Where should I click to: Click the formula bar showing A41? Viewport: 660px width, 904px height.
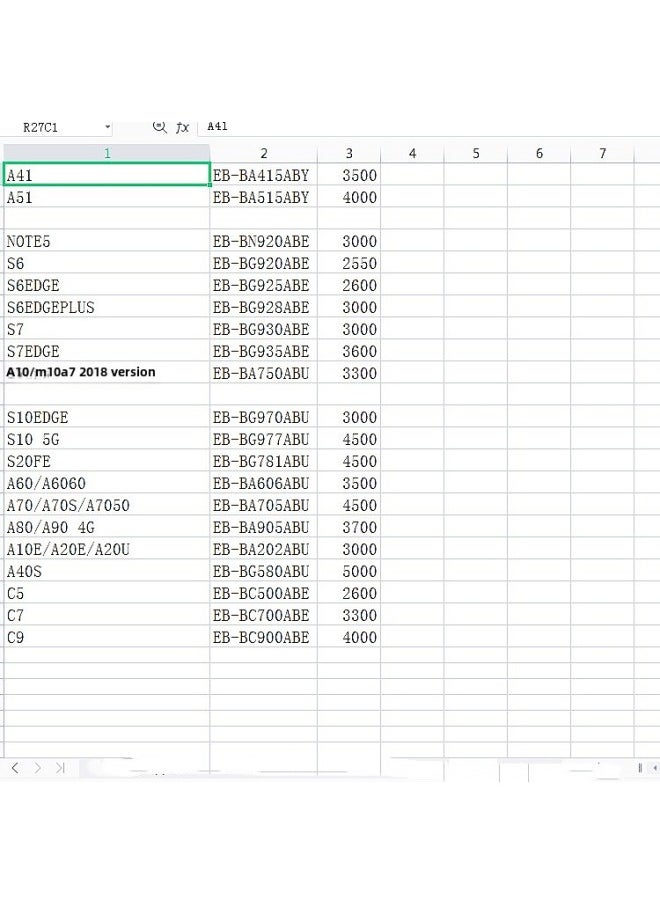[428, 127]
